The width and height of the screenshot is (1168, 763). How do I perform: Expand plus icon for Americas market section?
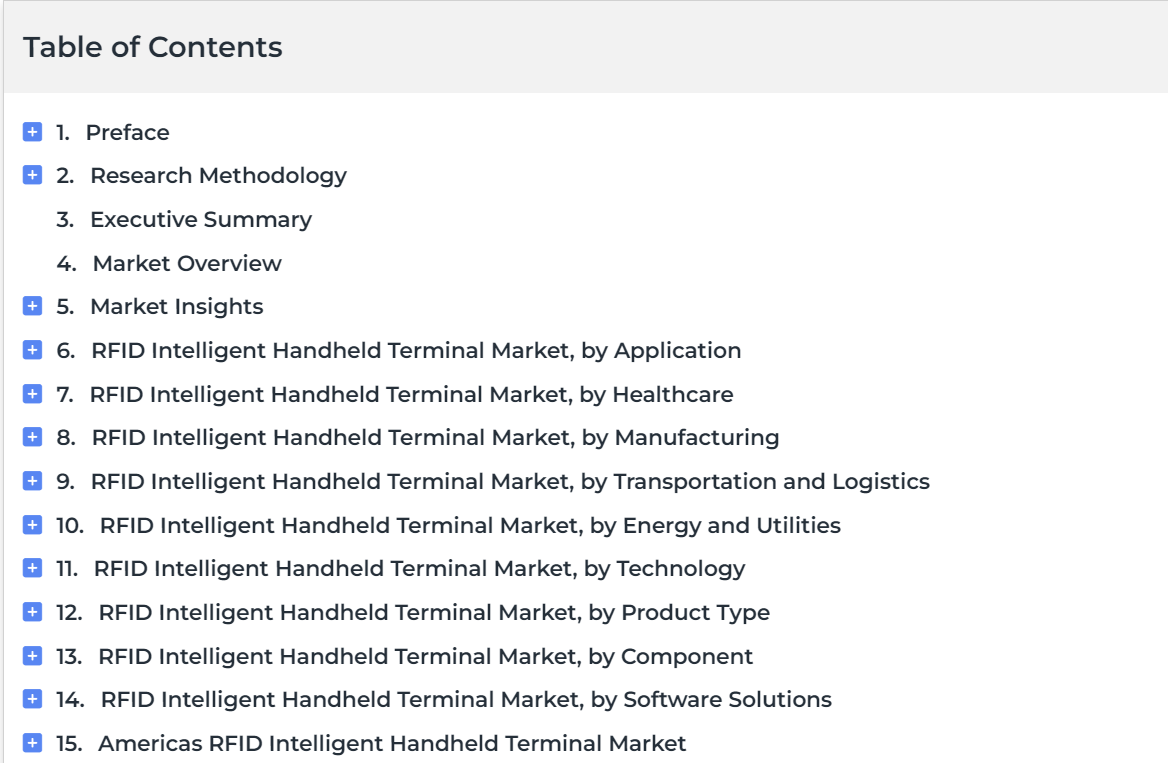click(x=32, y=743)
